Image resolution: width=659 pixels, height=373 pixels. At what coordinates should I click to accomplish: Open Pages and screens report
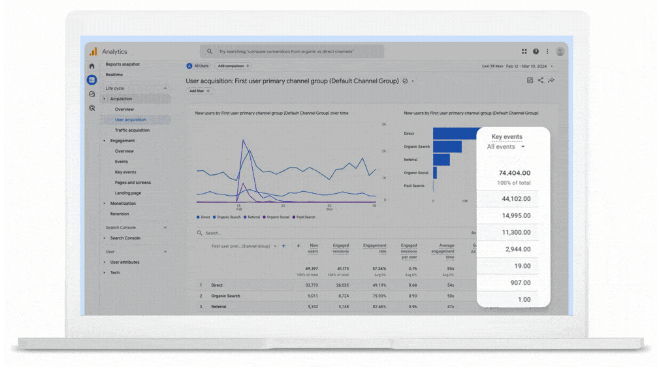(x=133, y=183)
